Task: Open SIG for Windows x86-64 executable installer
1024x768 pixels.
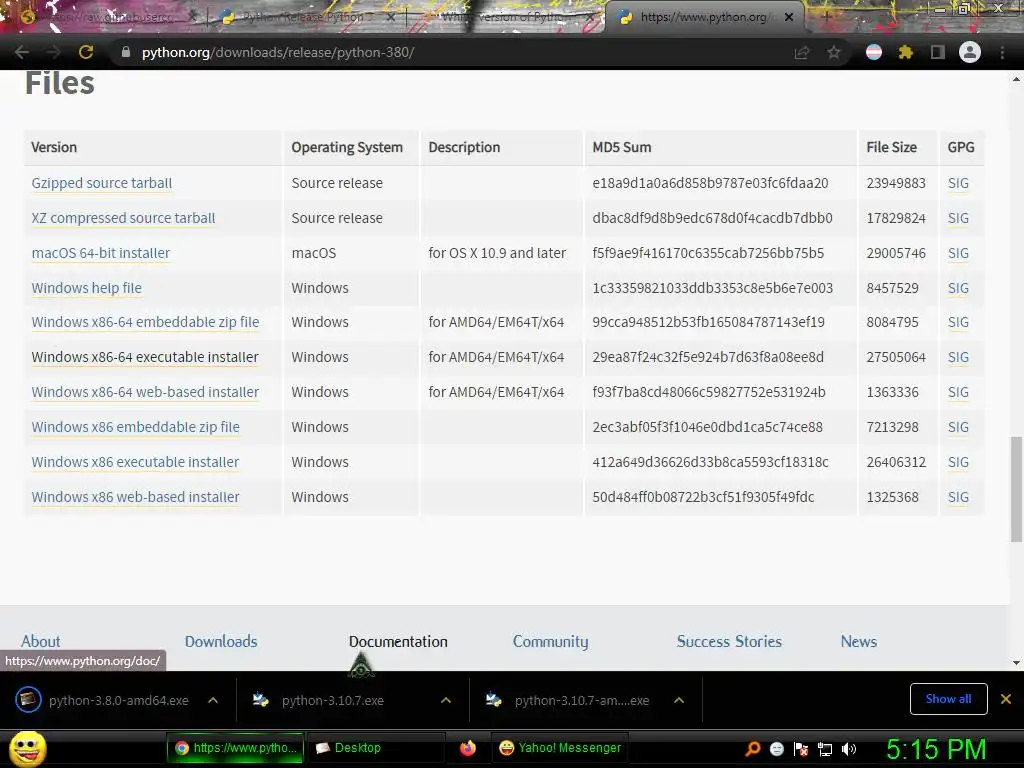Action: [958, 357]
